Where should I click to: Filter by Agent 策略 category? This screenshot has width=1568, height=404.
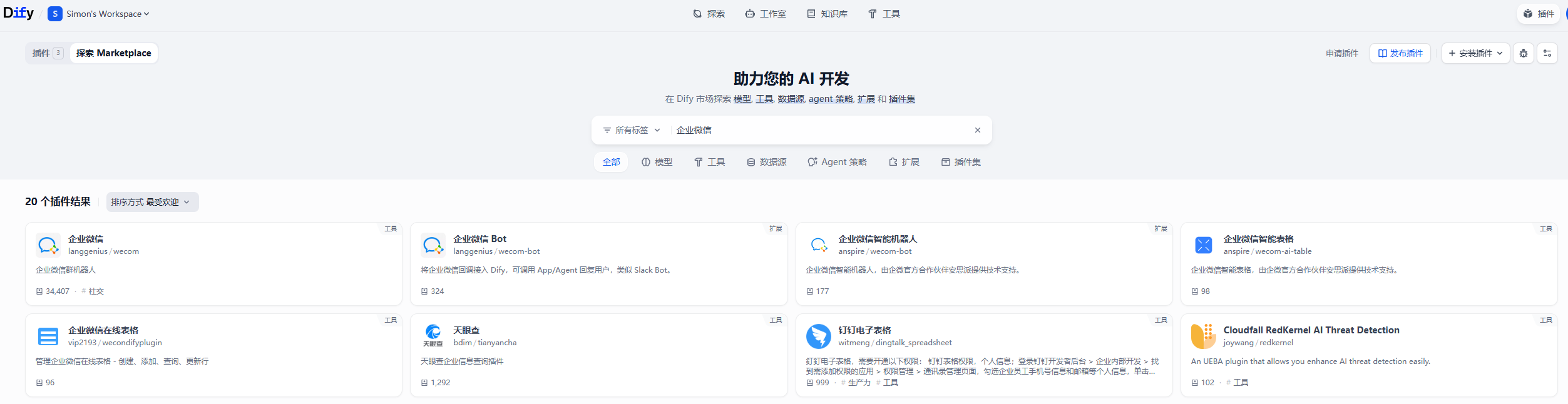point(837,162)
